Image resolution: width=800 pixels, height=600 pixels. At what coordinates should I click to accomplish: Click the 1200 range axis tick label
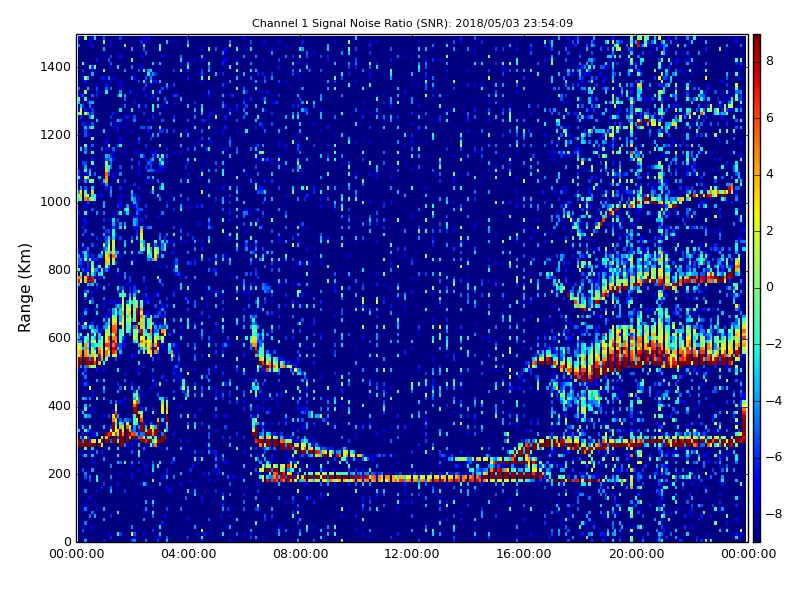coord(55,135)
